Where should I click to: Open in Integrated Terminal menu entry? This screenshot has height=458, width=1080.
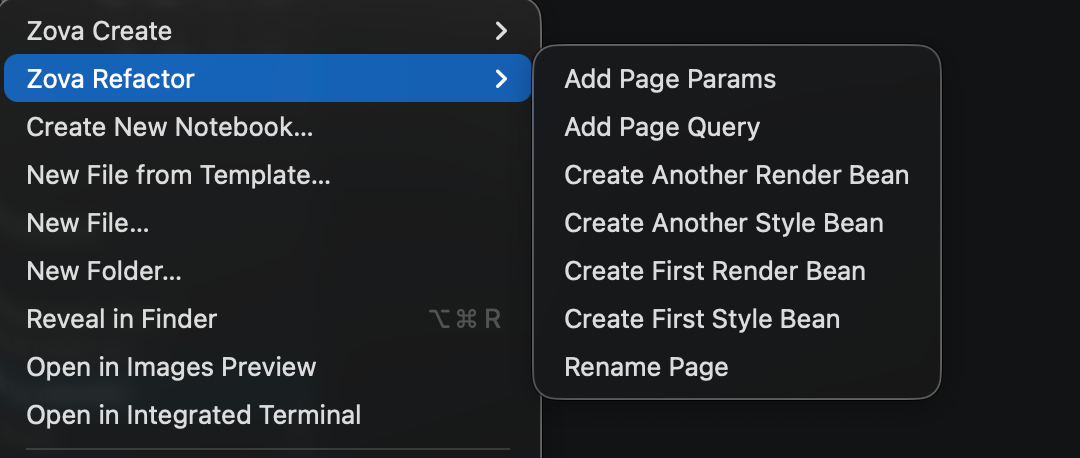[194, 415]
